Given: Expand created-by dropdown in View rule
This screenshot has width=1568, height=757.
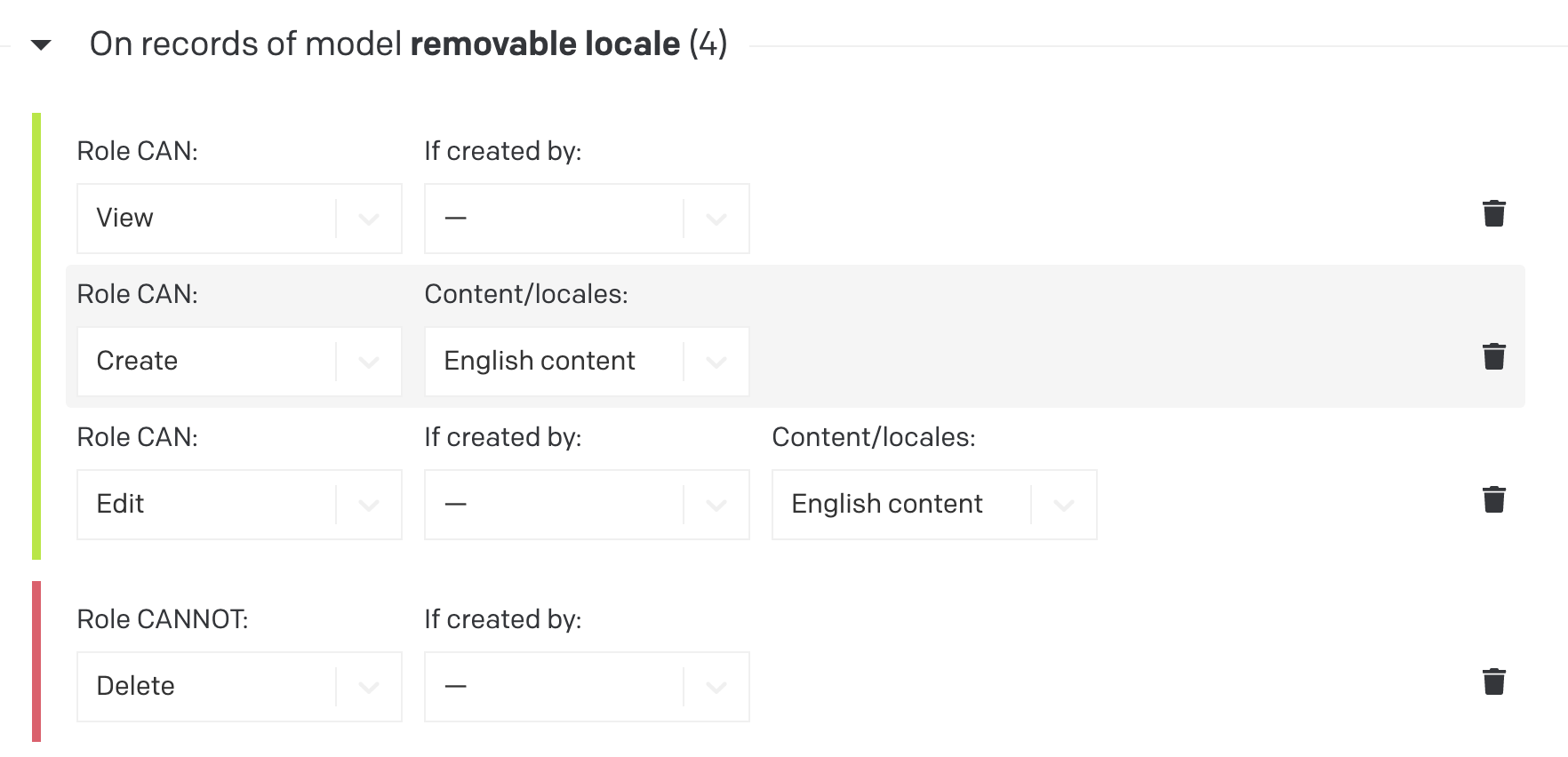Looking at the screenshot, I should pos(587,219).
